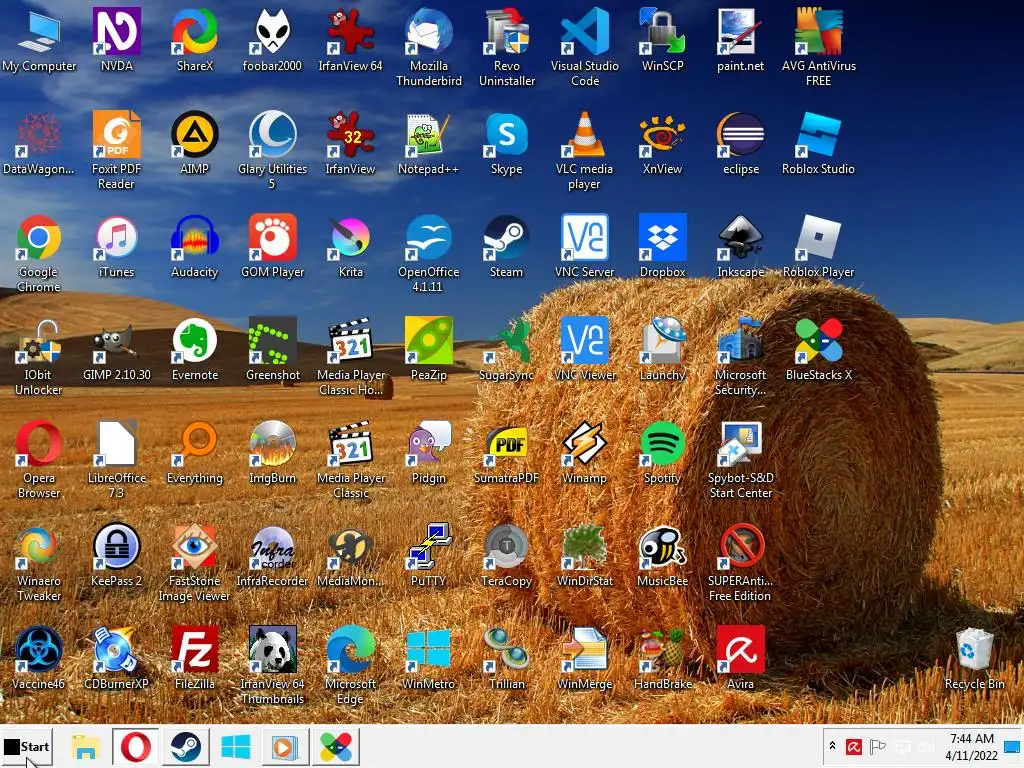
Task: Open the SumatraPDF shortcut
Action: tap(507, 452)
